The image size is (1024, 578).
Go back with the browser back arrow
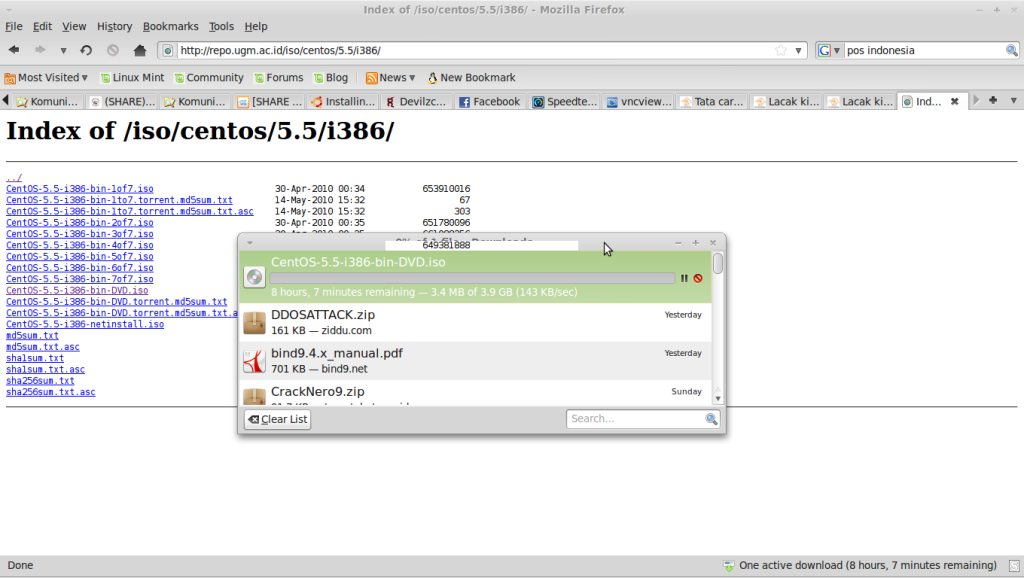[x=14, y=50]
